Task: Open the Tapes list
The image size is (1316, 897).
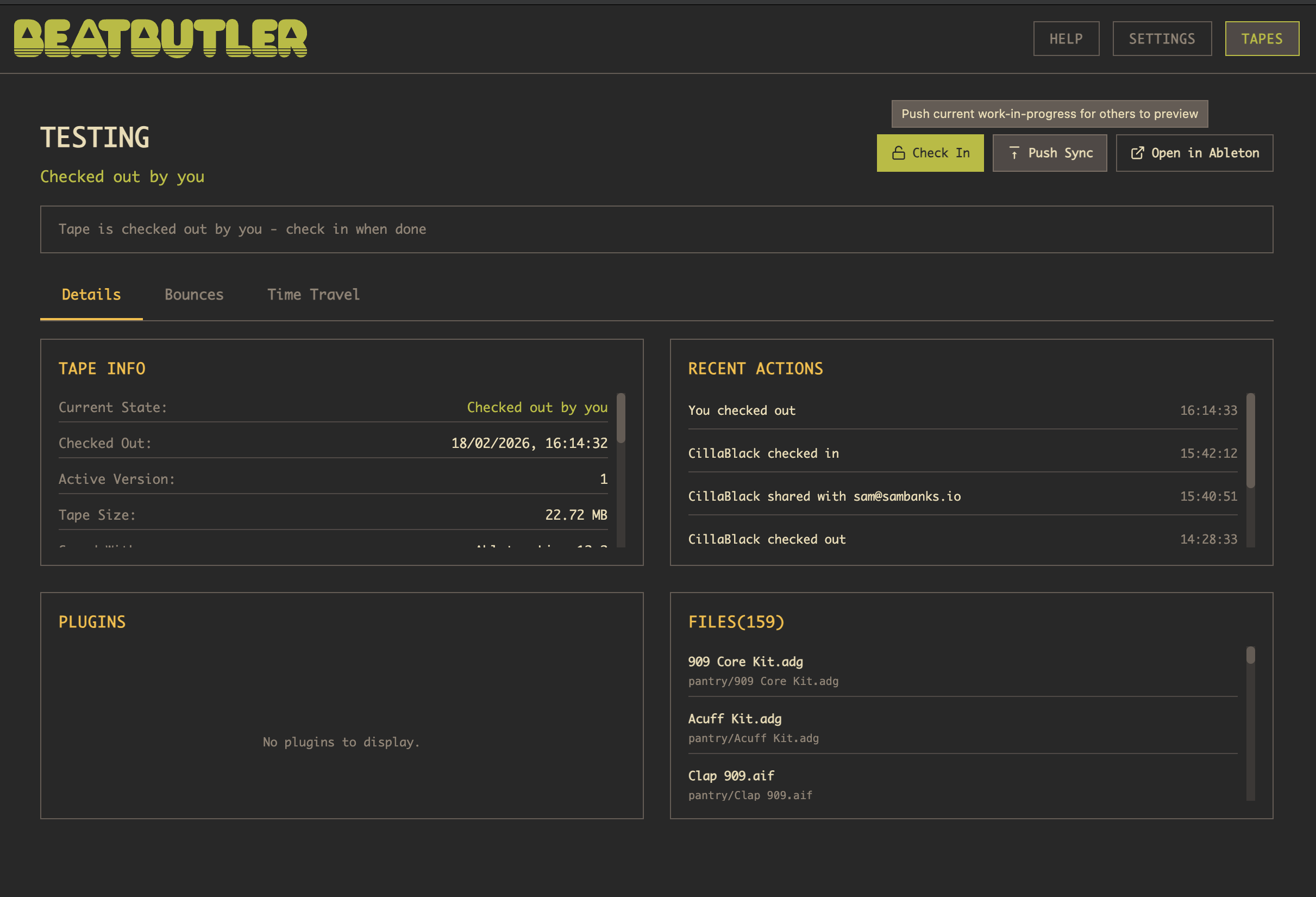Action: [1262, 39]
